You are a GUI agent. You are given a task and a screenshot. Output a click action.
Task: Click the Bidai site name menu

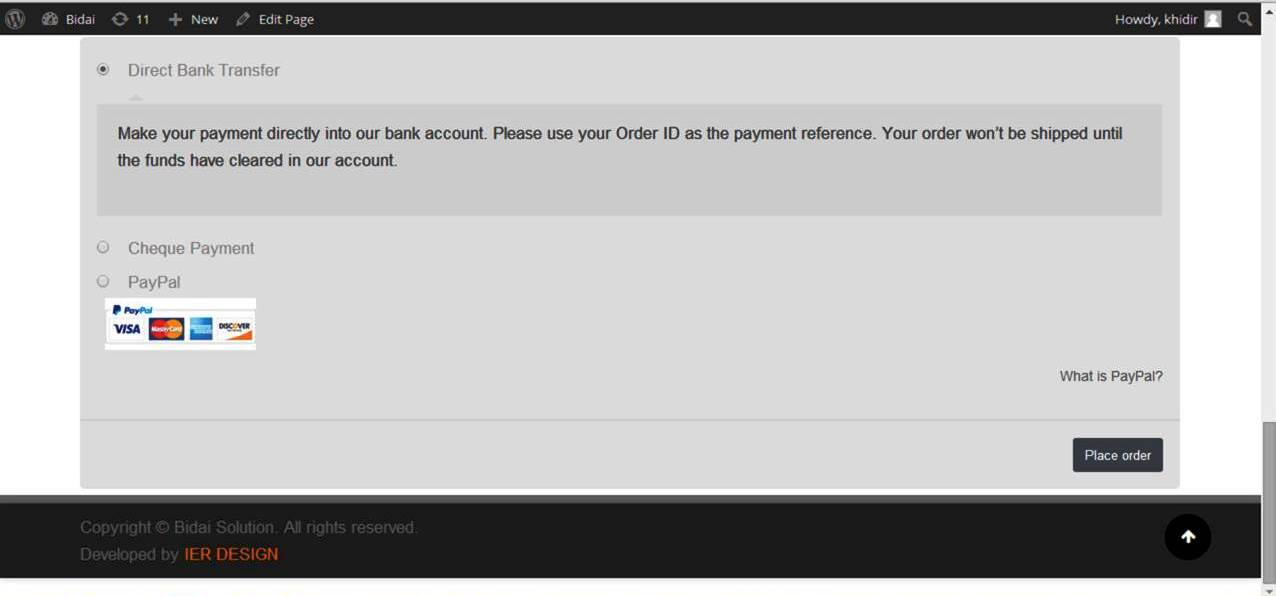(80, 19)
